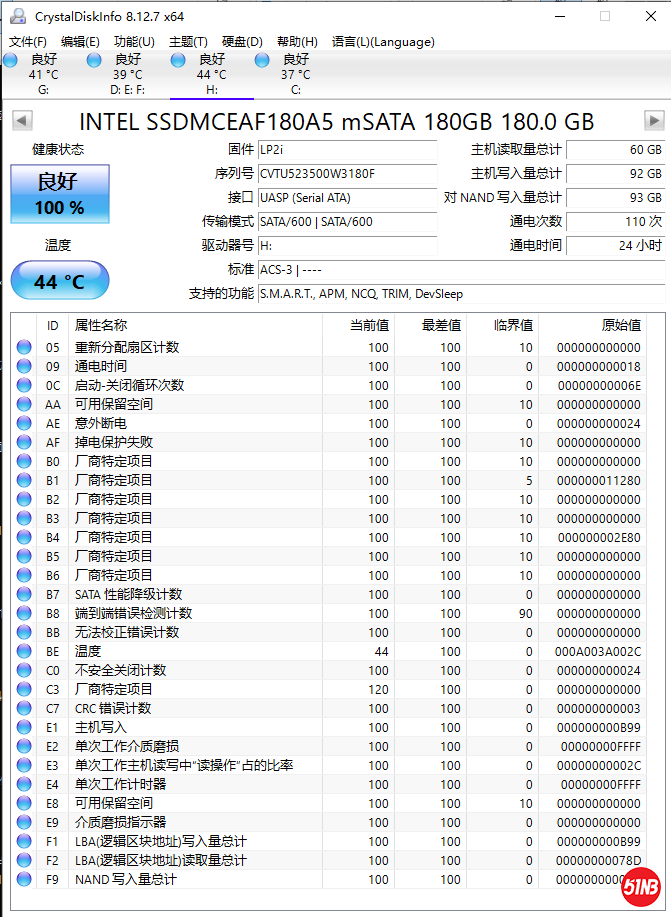Select the C: drive status orb
This screenshot has width=671, height=917.
pyautogui.click(x=263, y=61)
